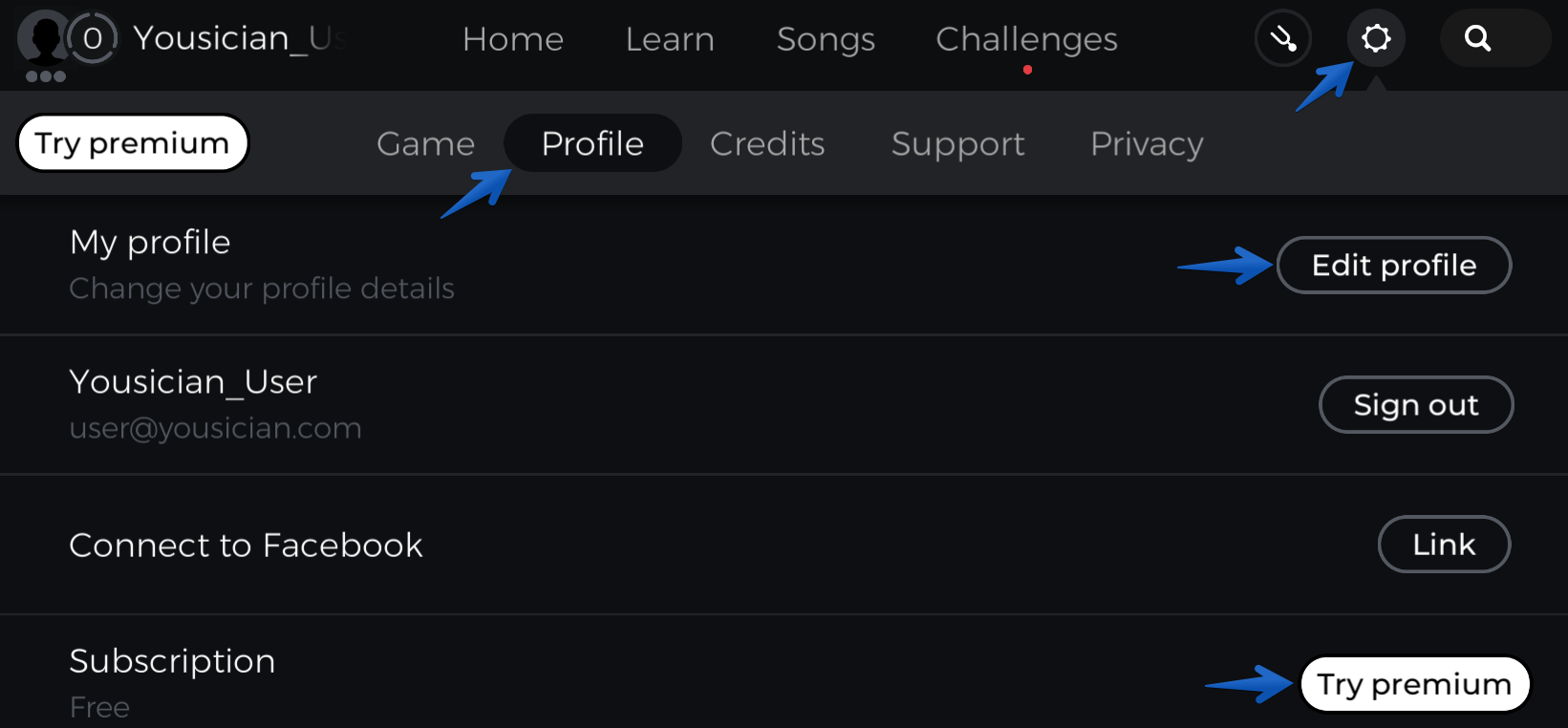Open the Privacy tab
1568x728 pixels.
click(1147, 143)
